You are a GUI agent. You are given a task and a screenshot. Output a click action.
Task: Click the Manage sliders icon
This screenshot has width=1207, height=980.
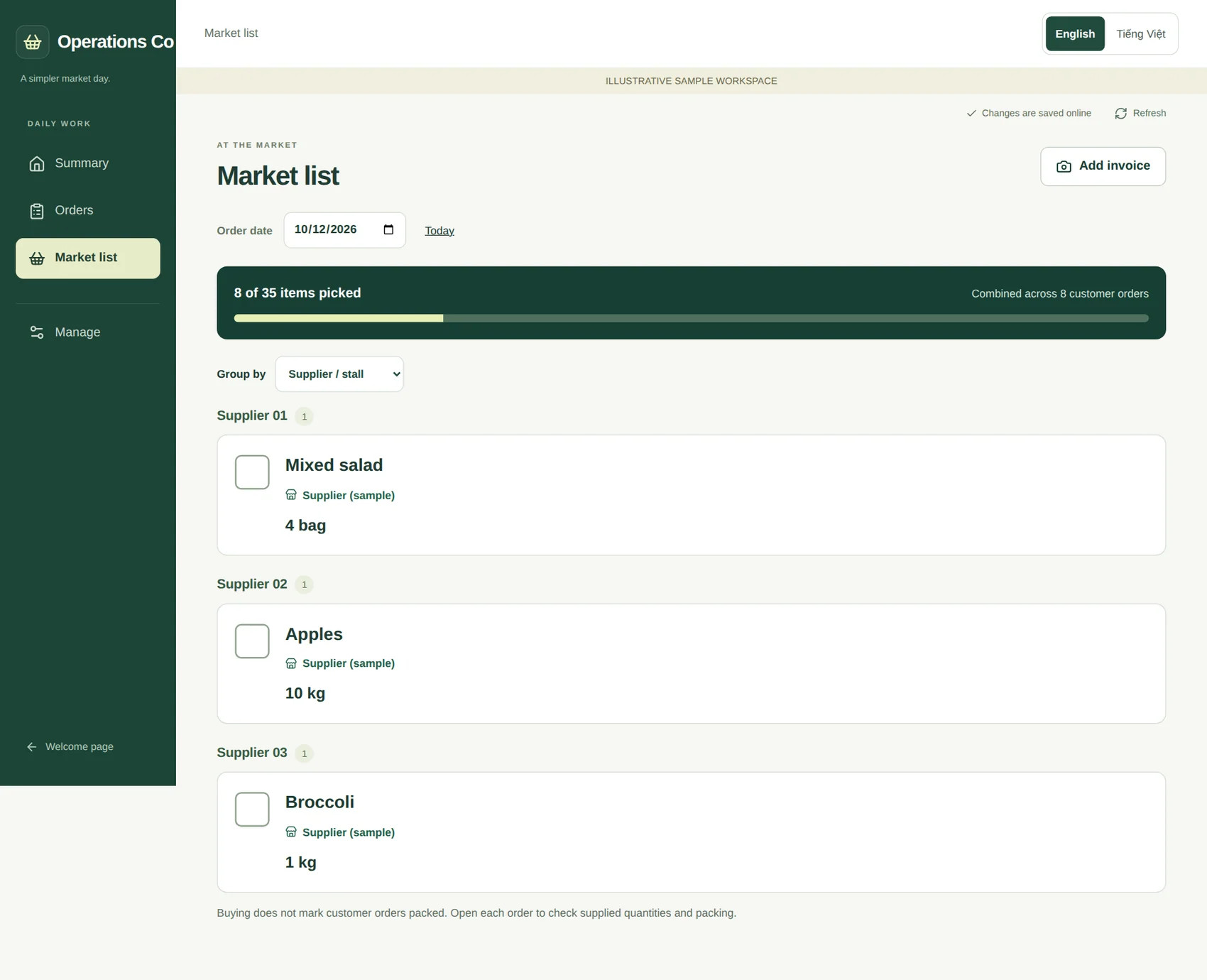click(x=37, y=332)
